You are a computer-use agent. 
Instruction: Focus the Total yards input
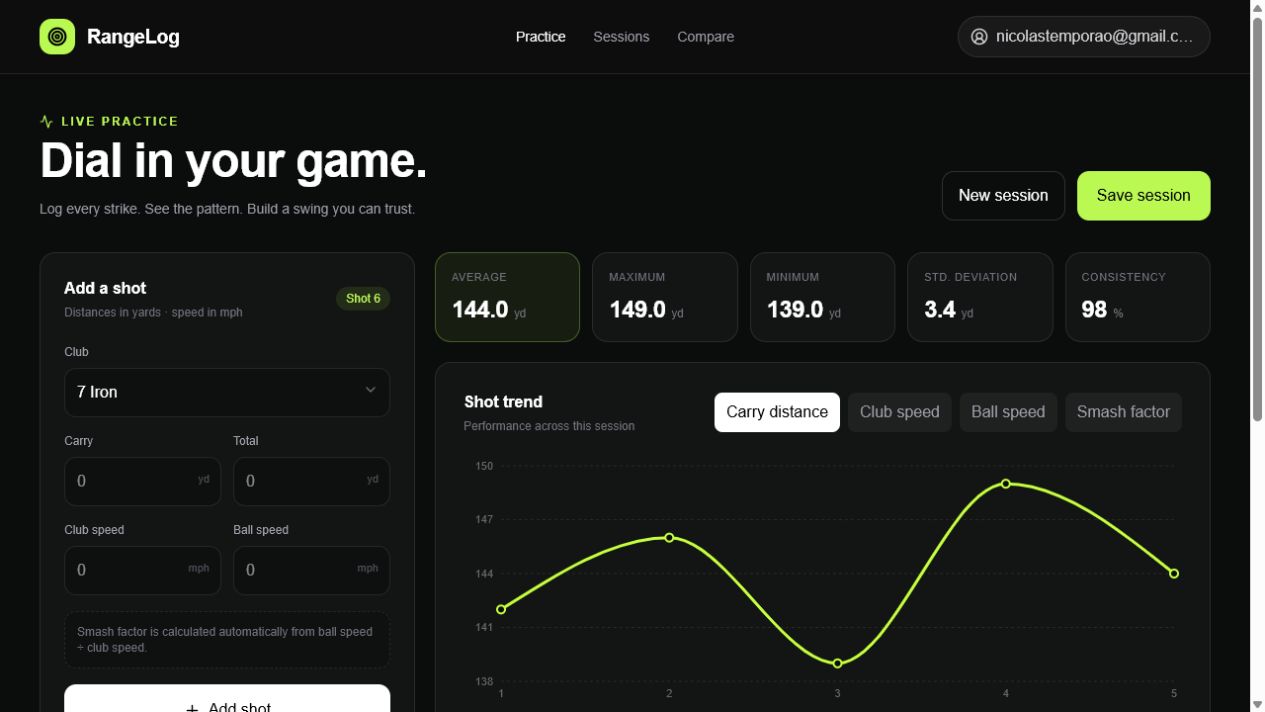[x=311, y=481]
